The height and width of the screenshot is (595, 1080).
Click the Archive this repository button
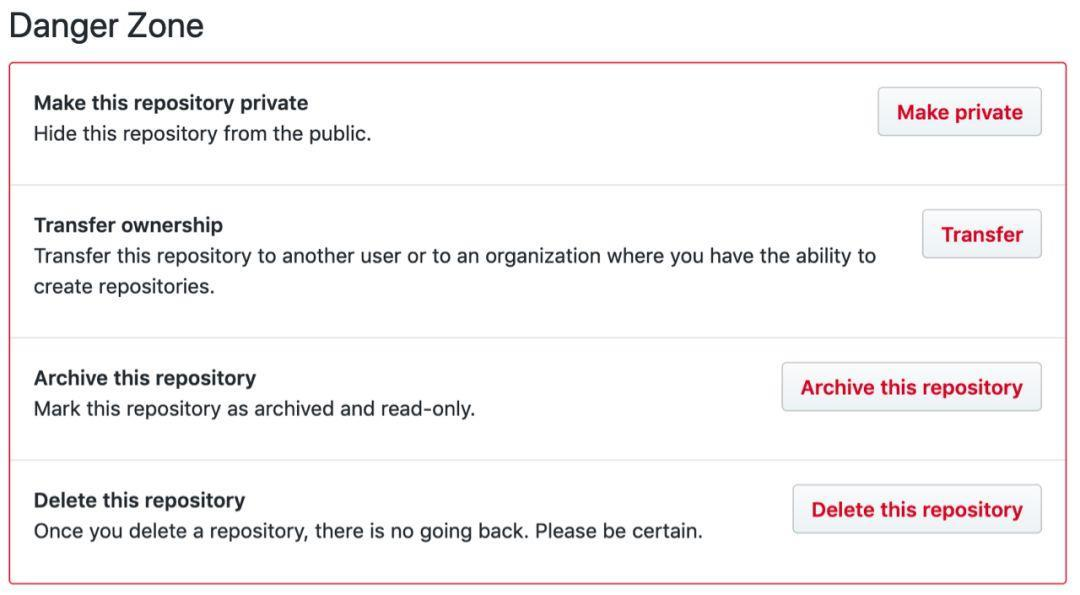[x=911, y=387]
